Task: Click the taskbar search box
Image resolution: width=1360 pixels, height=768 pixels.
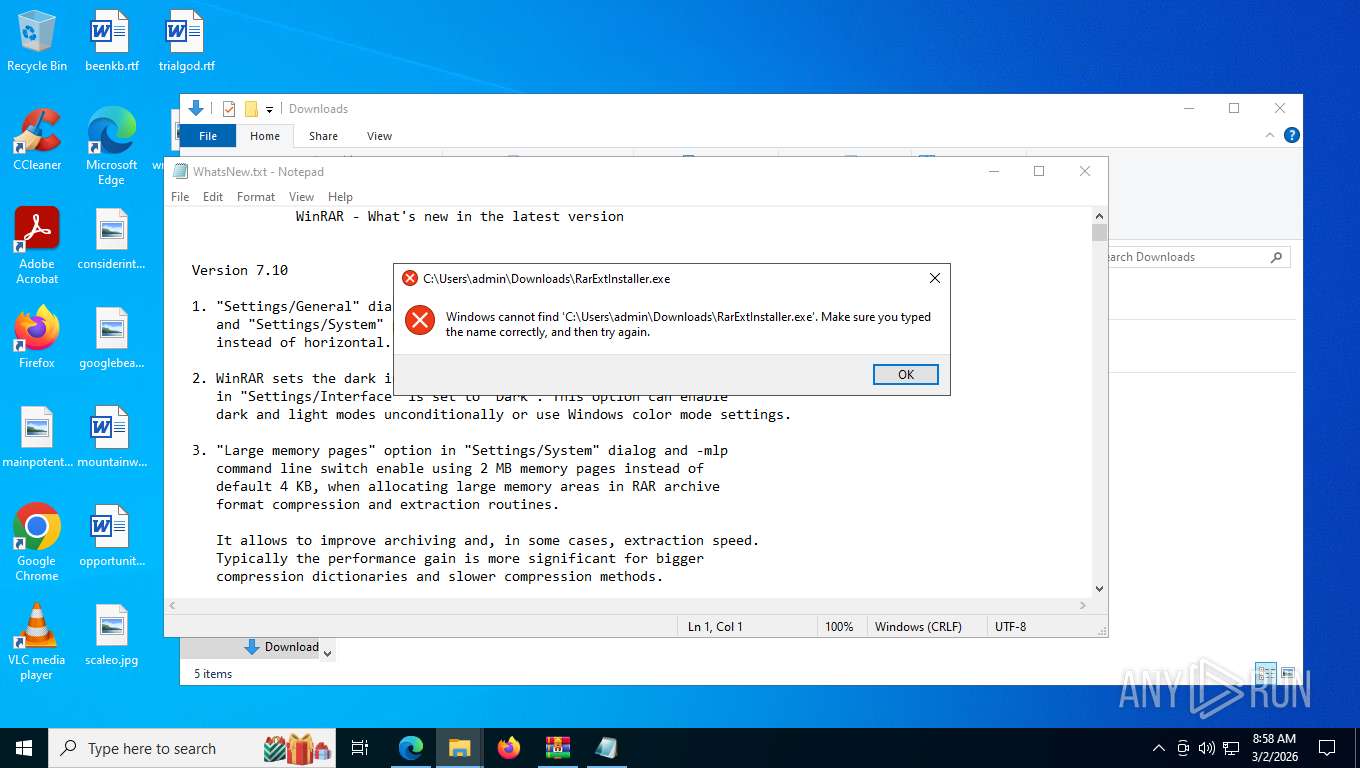Action: (x=193, y=748)
